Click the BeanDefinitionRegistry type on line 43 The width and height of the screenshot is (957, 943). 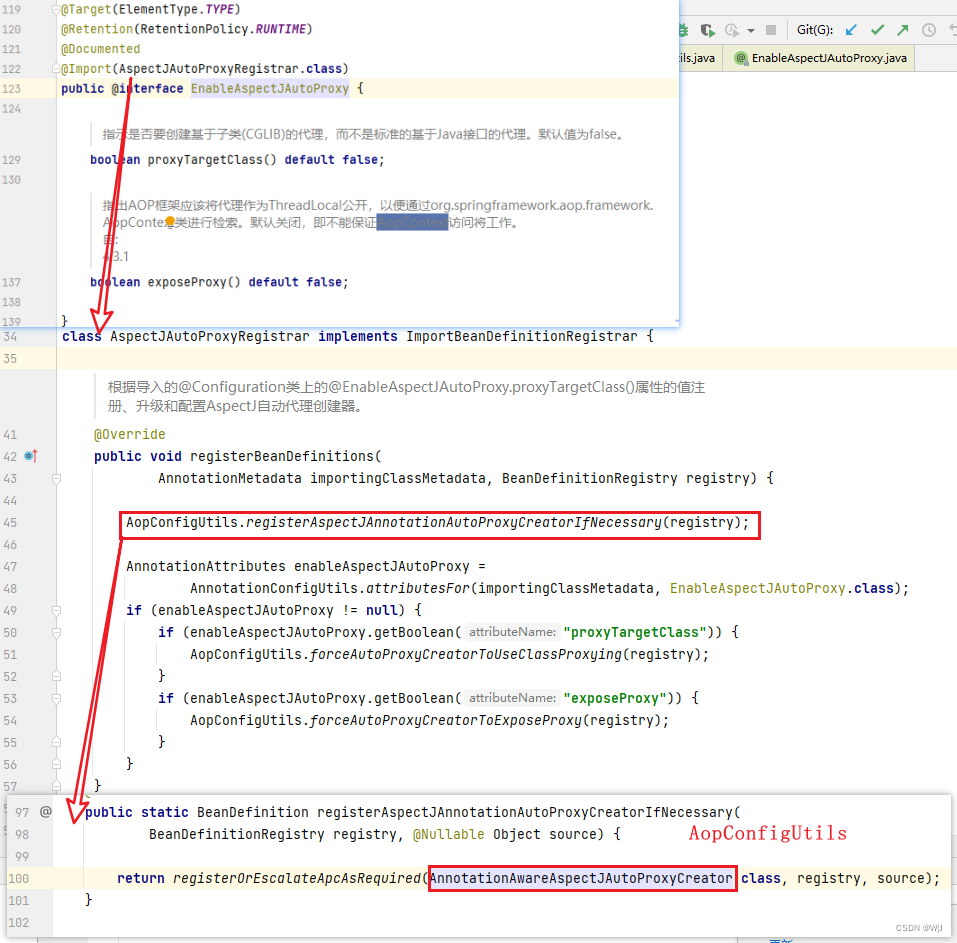tap(590, 479)
